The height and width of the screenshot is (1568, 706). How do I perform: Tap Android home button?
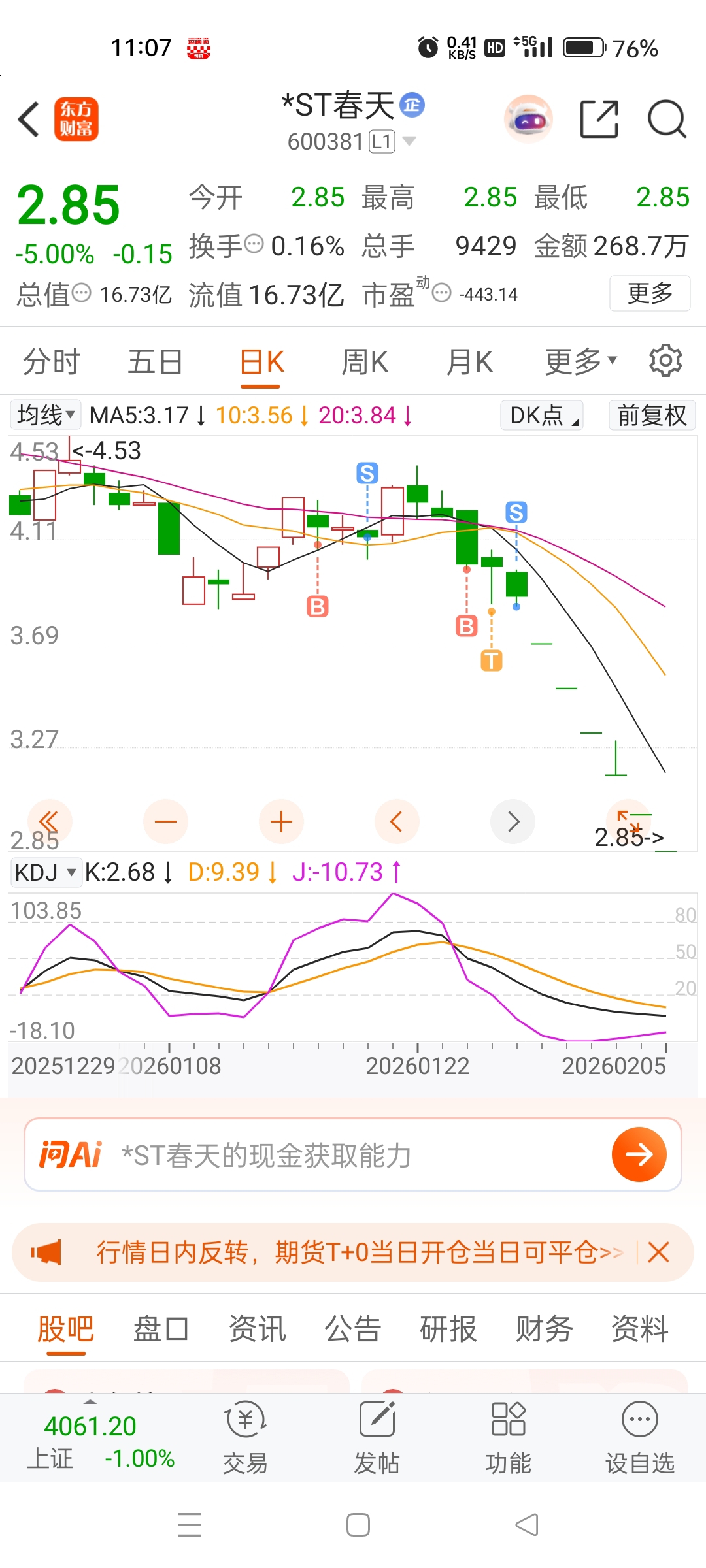(358, 1525)
